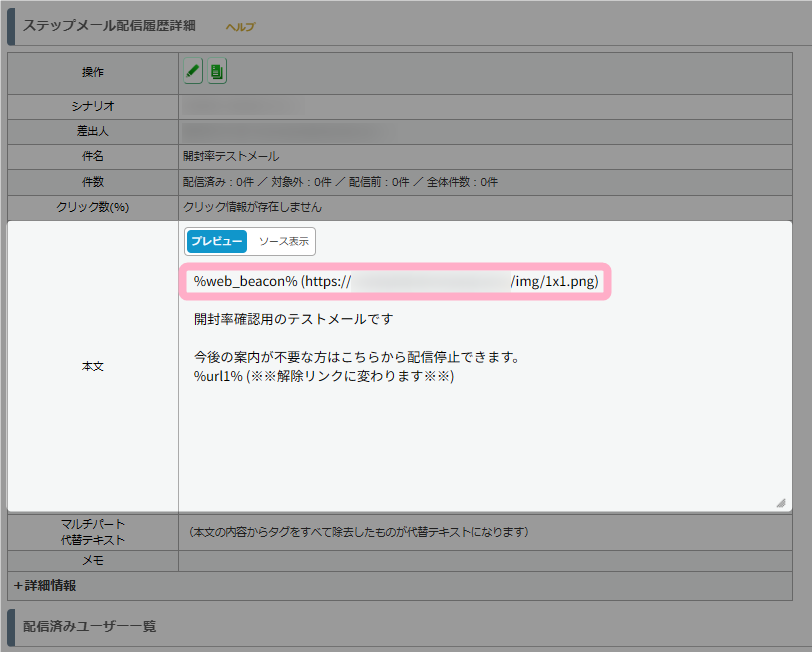Screen dimensions: 812x652
Task: Click the 本文 row label cell
Action: click(93, 367)
